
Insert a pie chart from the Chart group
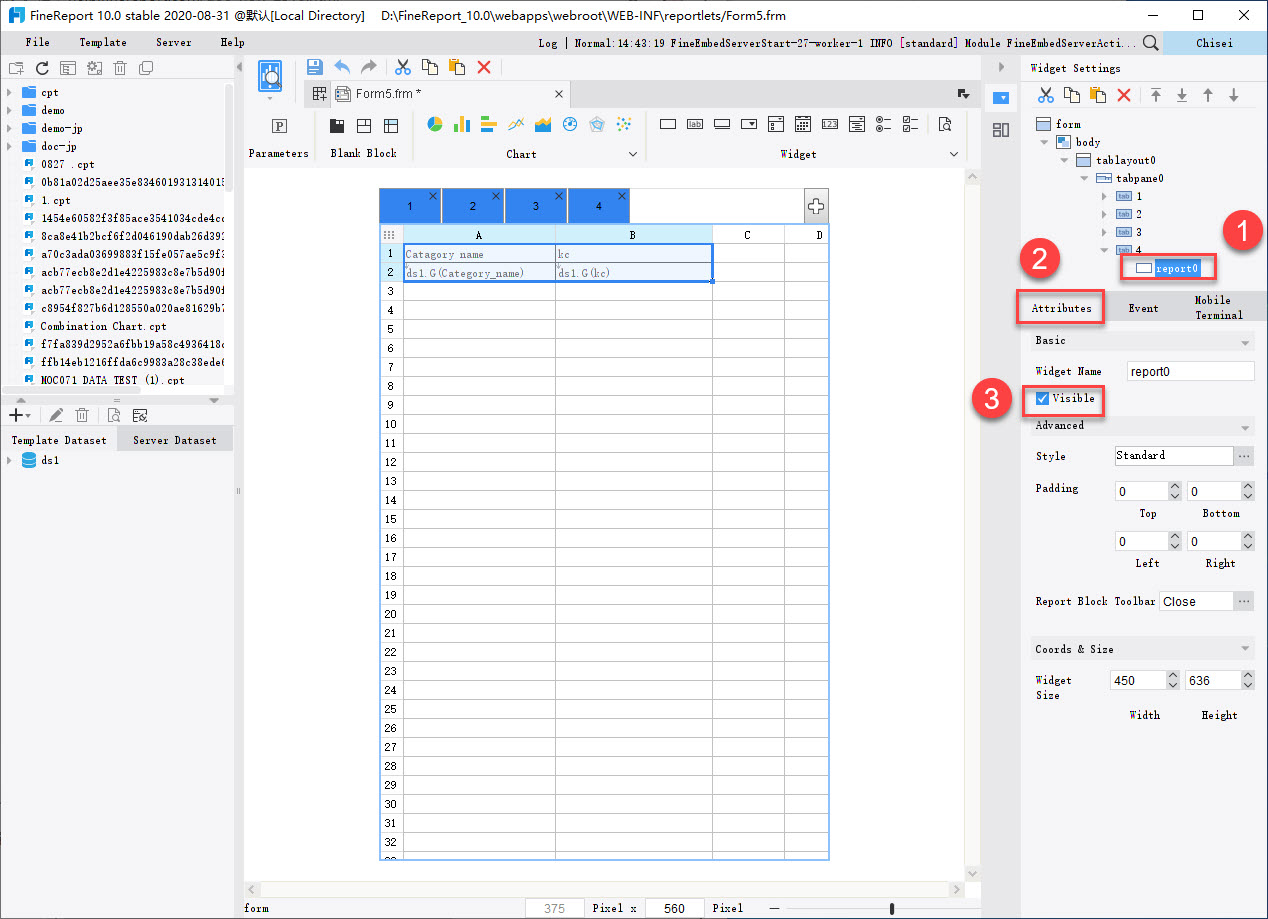coord(435,124)
